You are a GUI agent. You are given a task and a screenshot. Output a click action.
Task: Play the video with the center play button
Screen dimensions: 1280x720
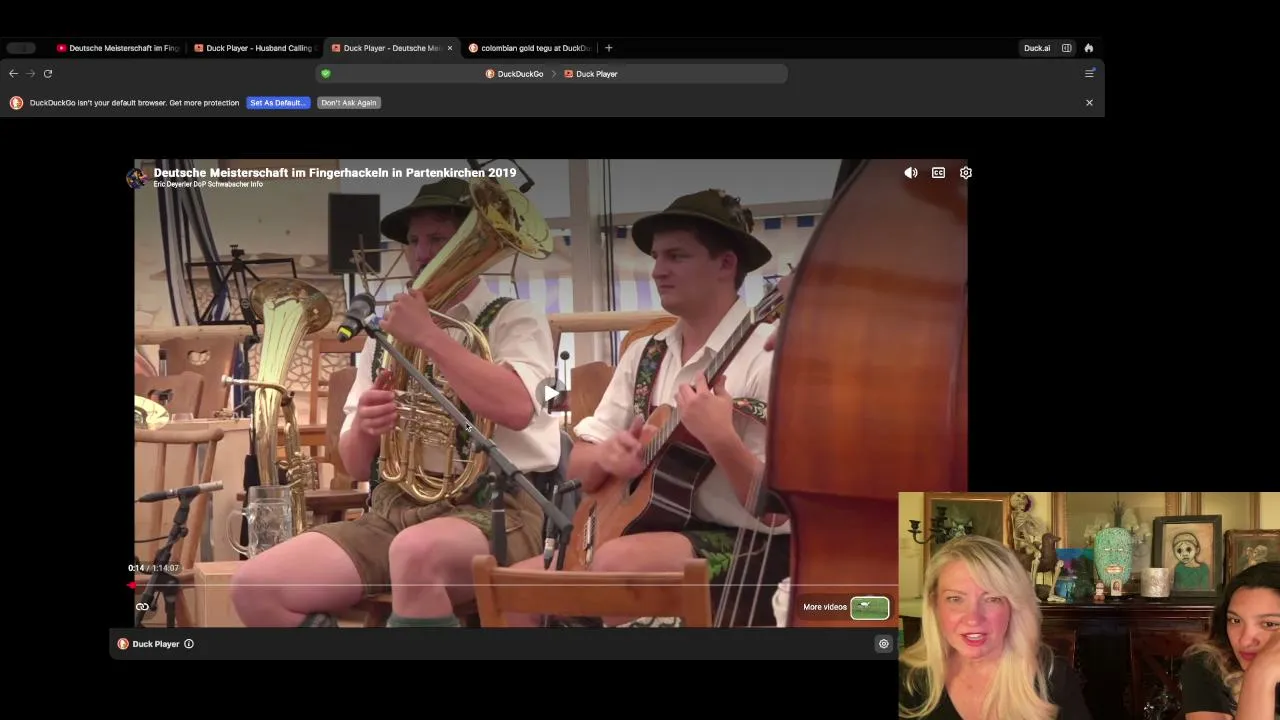coord(551,393)
